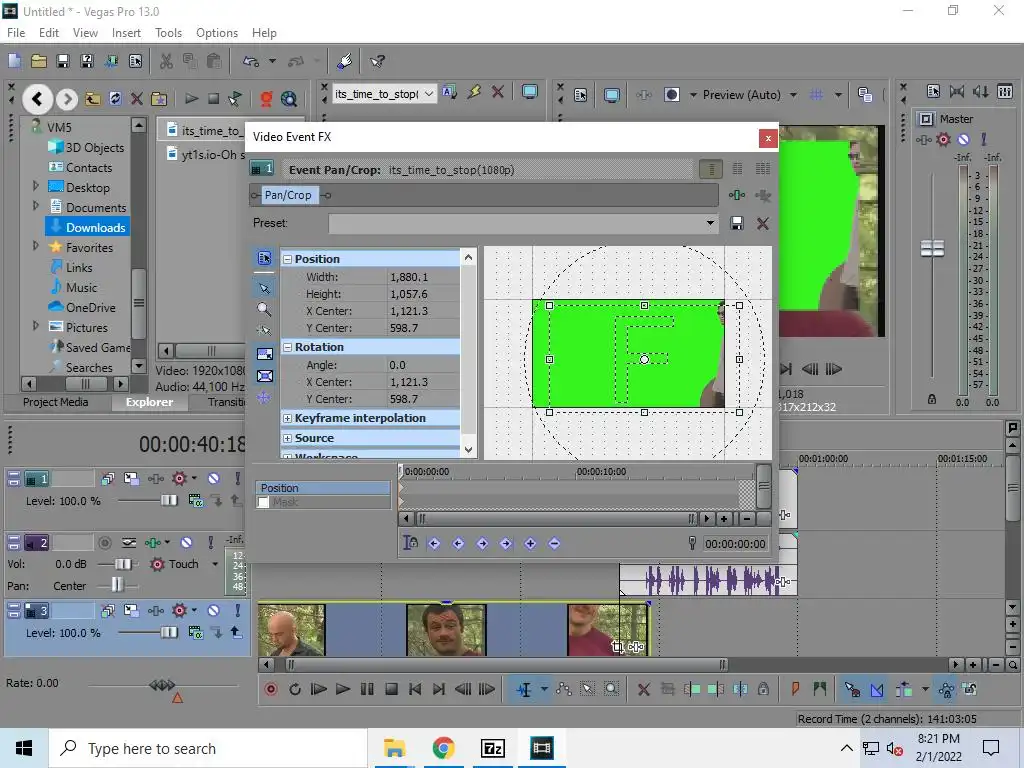Switch to the Project Media tab
The width and height of the screenshot is (1024, 768).
(x=56, y=402)
